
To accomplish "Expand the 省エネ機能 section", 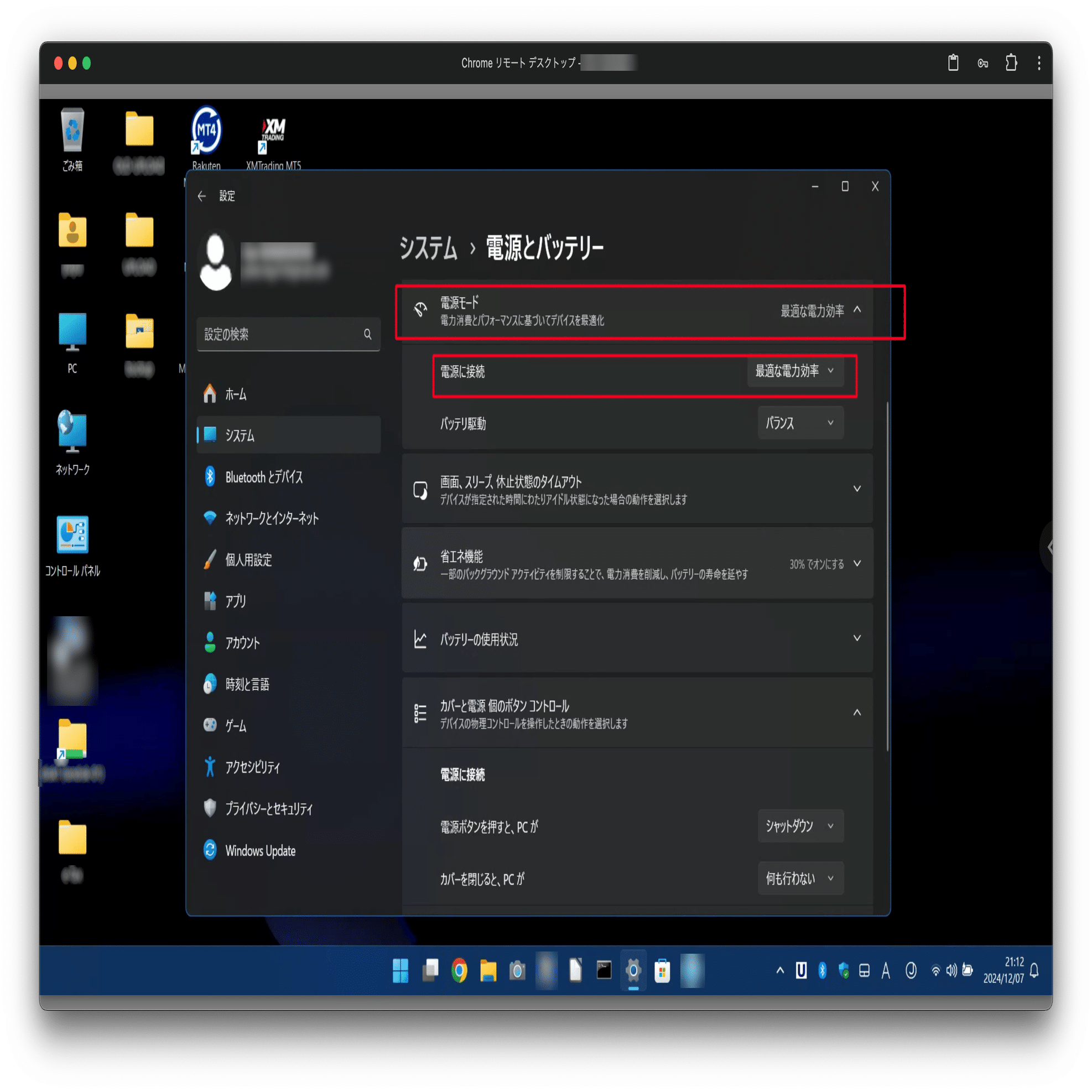I will coord(857,564).
